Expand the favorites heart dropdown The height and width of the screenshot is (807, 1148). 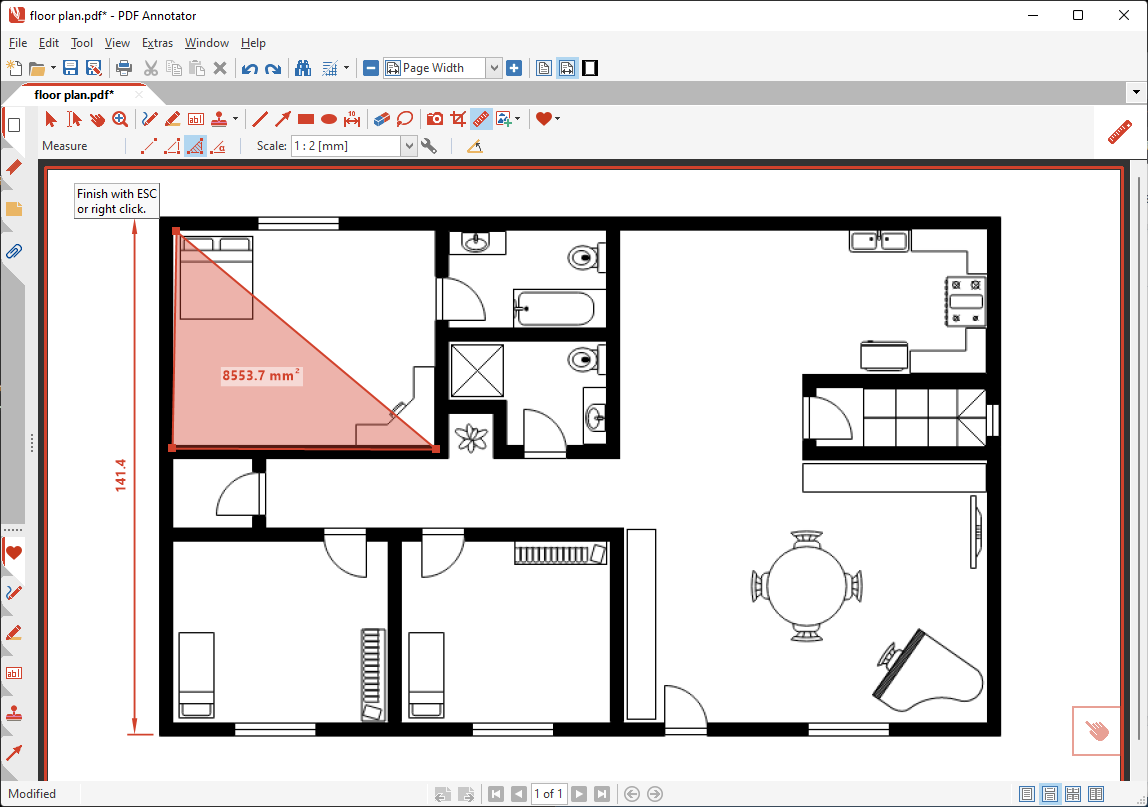pos(556,119)
